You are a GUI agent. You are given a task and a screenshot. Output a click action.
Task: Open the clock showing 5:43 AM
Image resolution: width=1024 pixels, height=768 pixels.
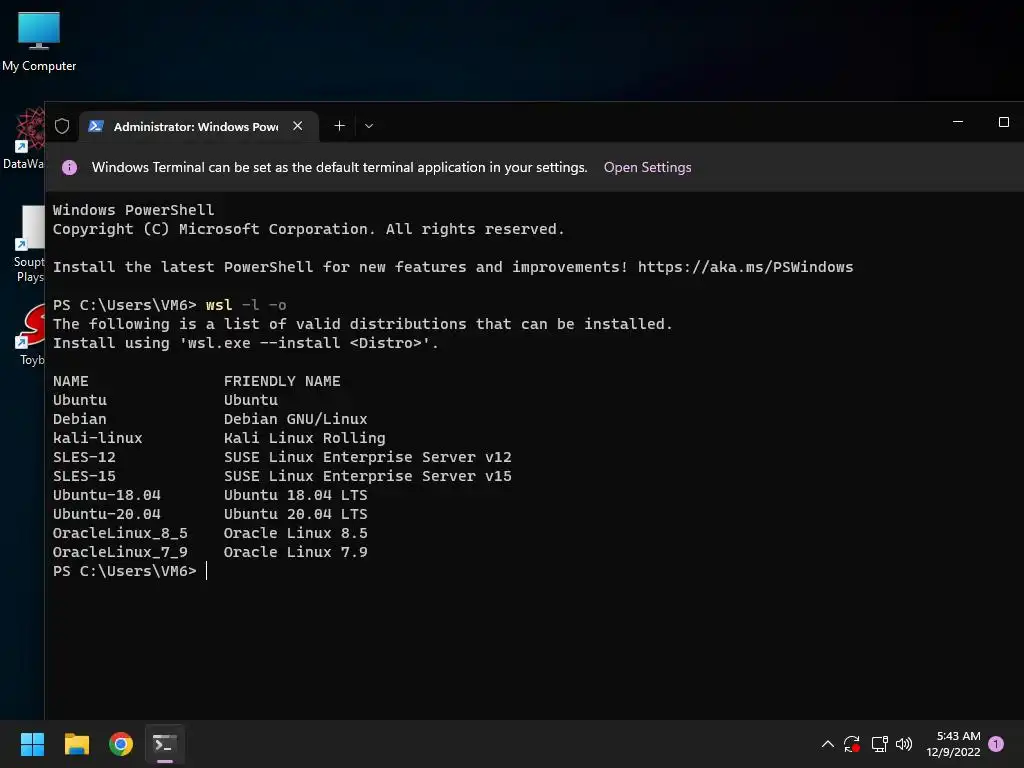click(953, 744)
